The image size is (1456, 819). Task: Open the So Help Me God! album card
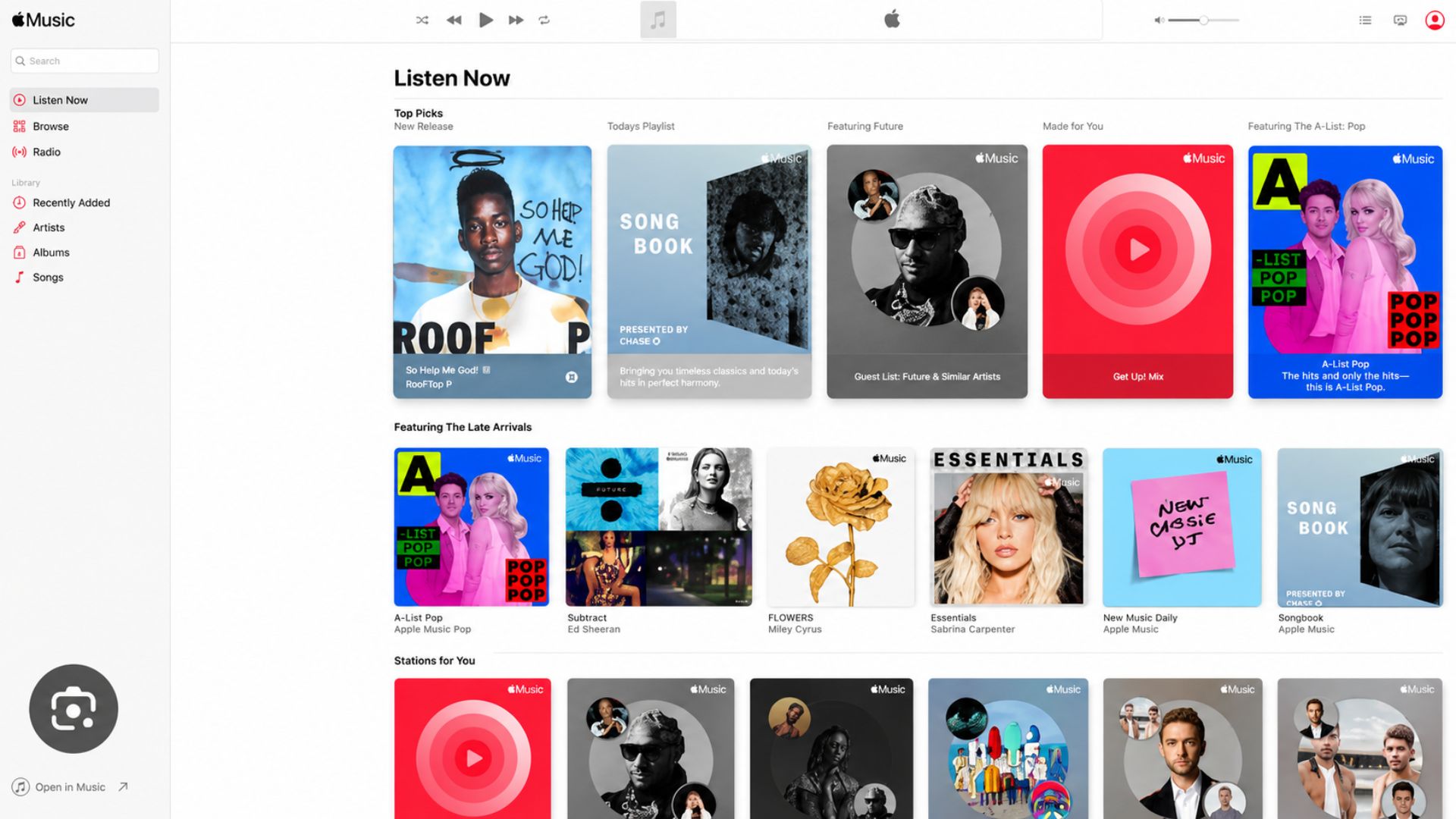492,271
